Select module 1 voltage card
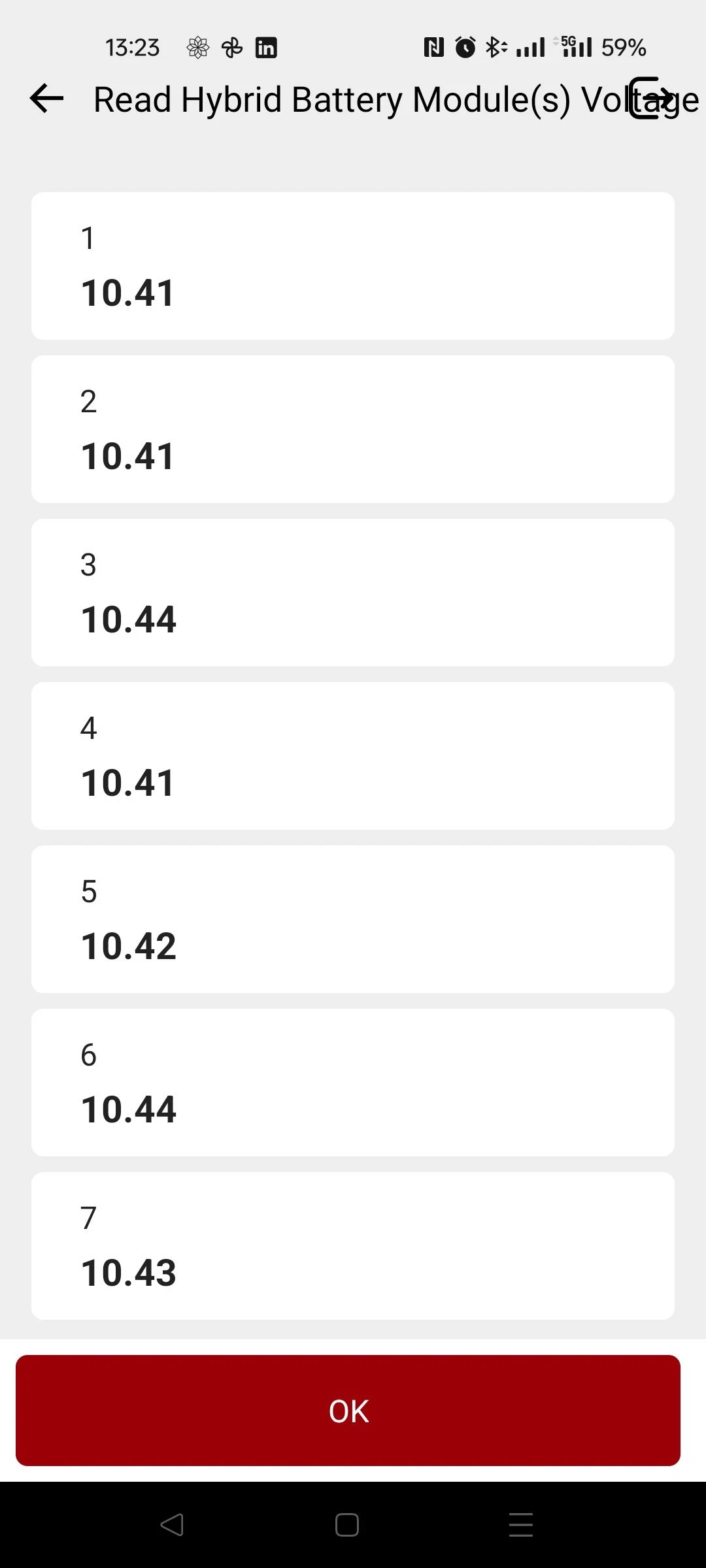Screen dimensions: 706x1568 pyautogui.click(x=353, y=266)
